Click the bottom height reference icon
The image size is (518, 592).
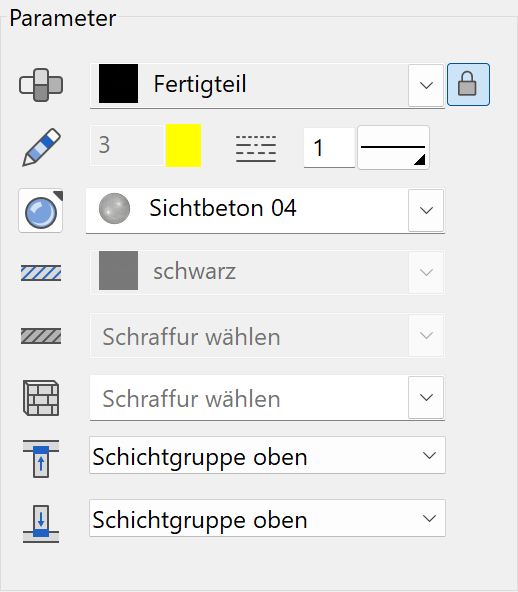(x=41, y=524)
